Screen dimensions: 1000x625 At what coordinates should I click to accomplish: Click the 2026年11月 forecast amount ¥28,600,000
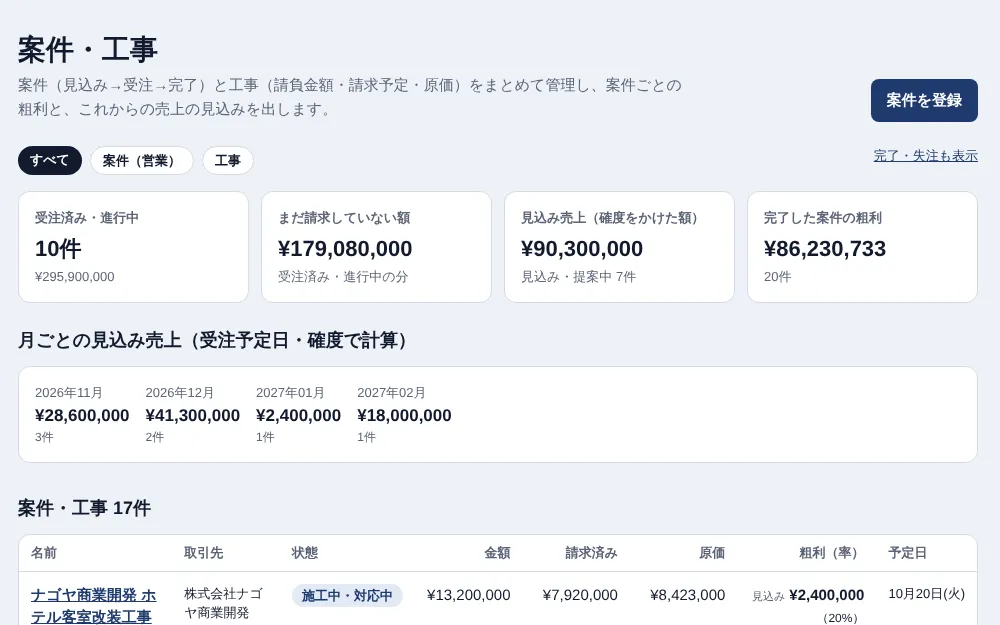pyautogui.click(x=82, y=415)
